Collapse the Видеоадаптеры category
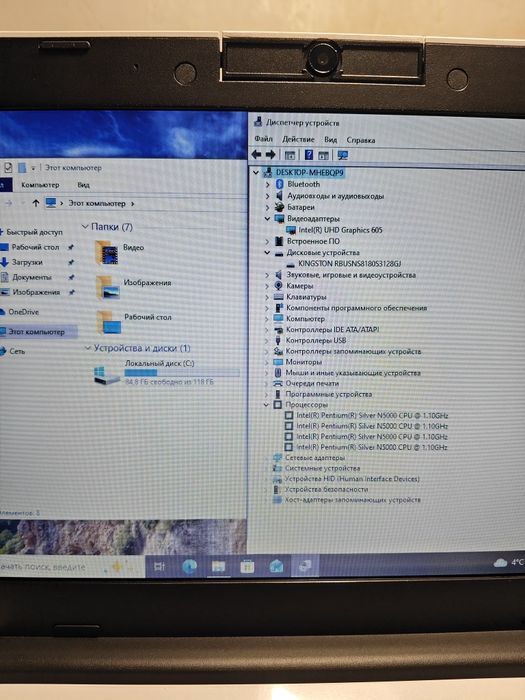Screen dimensions: 525x700 (267, 218)
